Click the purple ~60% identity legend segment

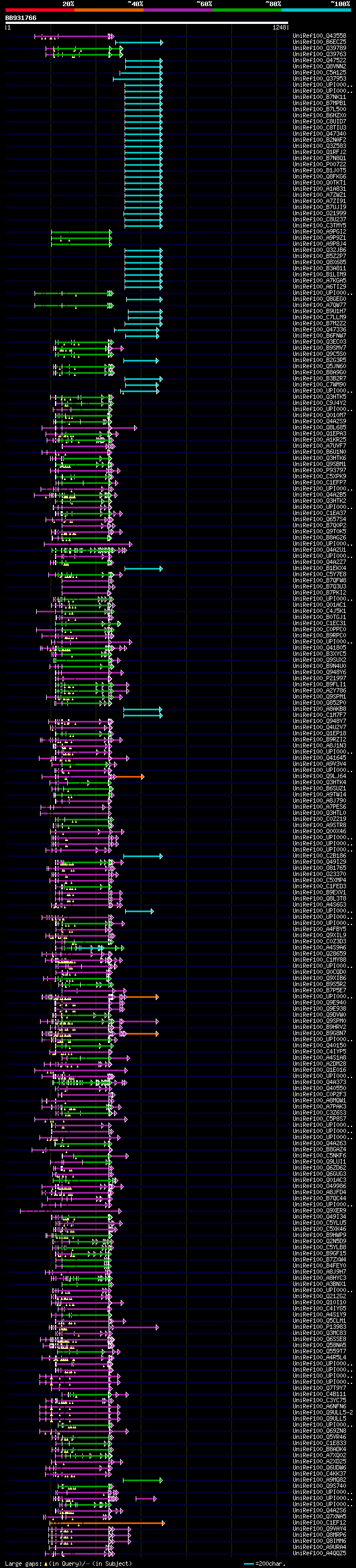coord(179,11)
